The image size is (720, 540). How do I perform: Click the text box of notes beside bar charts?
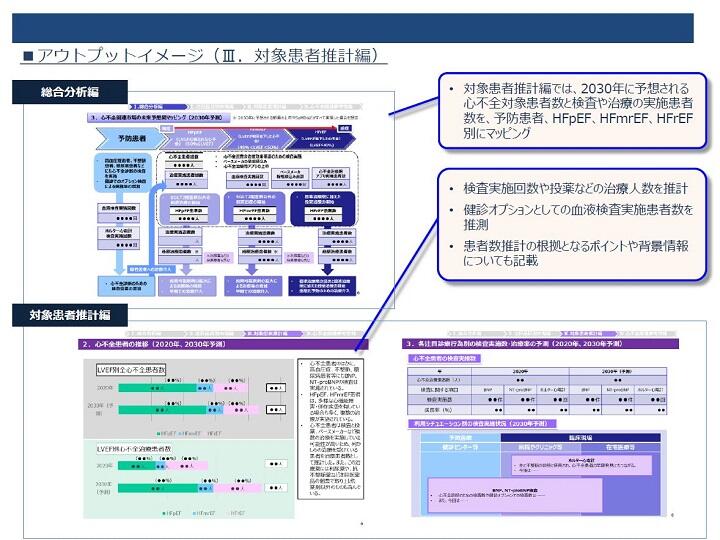click(x=331, y=429)
